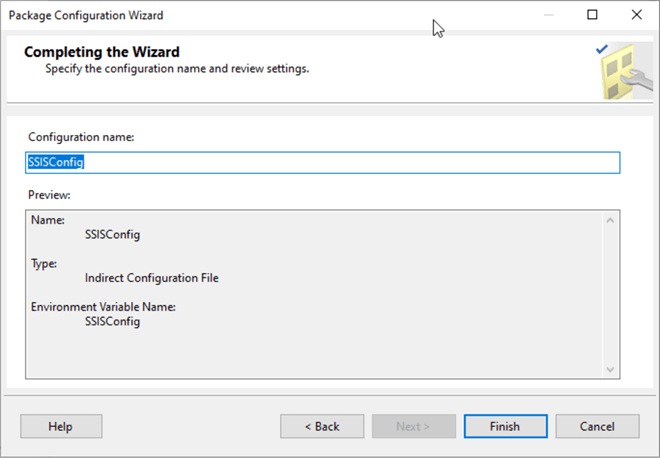Minimize the Package Configuration Wizard window
Viewport: 660px width, 458px height.
tap(547, 15)
